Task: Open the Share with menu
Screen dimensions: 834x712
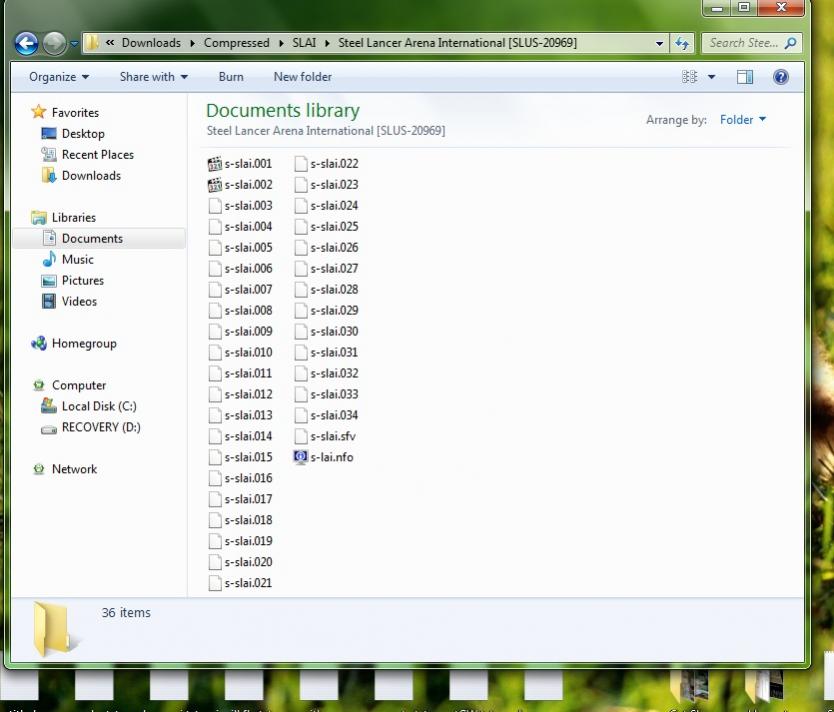Action: pyautogui.click(x=153, y=77)
